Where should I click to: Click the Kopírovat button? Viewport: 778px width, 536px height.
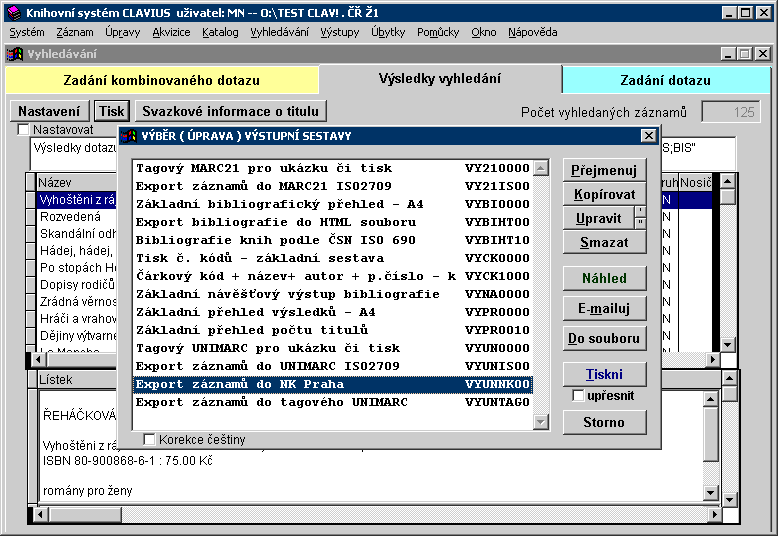604,194
